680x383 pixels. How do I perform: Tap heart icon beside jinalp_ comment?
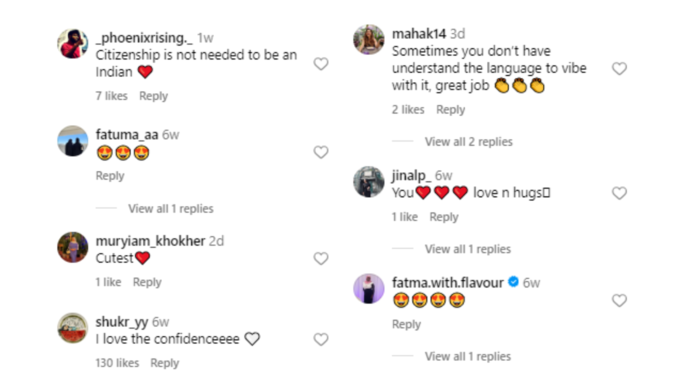click(x=619, y=193)
